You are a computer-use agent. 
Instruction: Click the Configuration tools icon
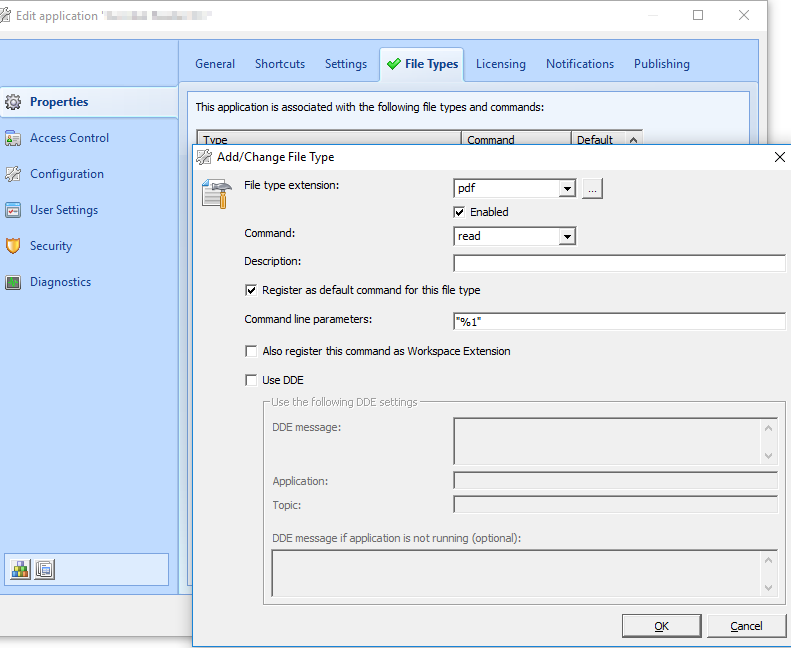tap(13, 174)
